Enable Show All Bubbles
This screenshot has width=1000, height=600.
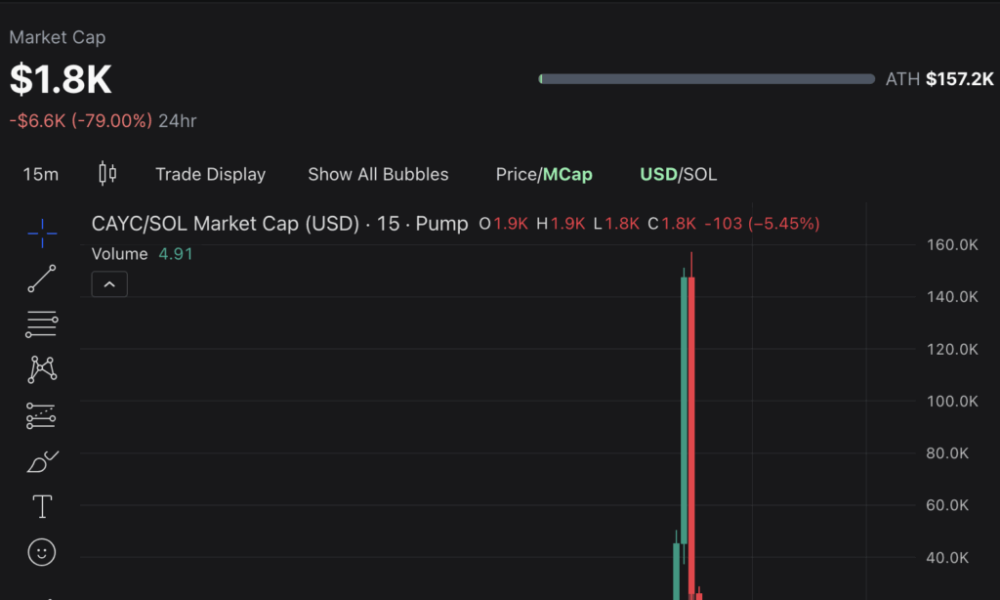point(378,173)
